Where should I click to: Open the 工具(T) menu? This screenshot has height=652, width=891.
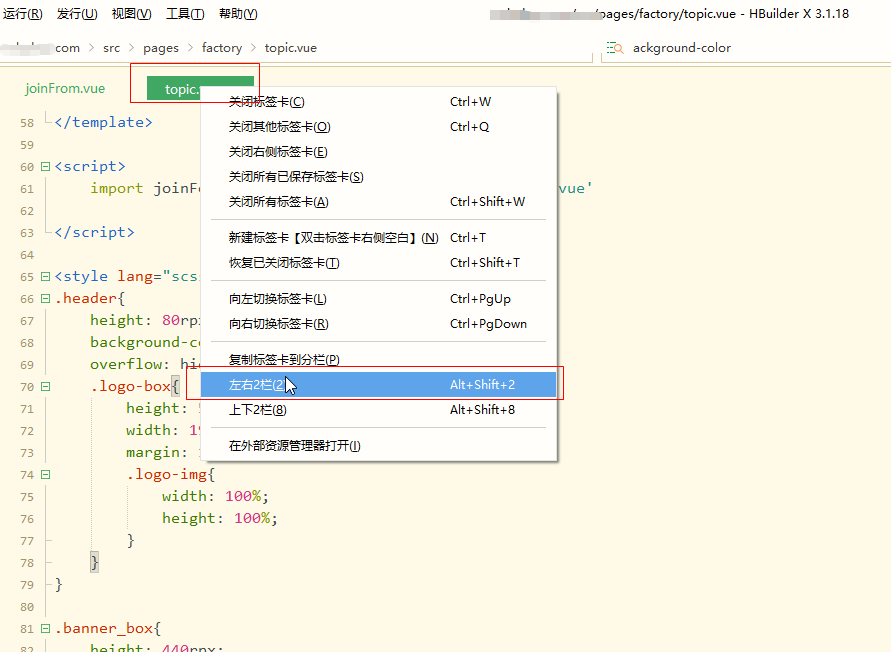[x=185, y=14]
